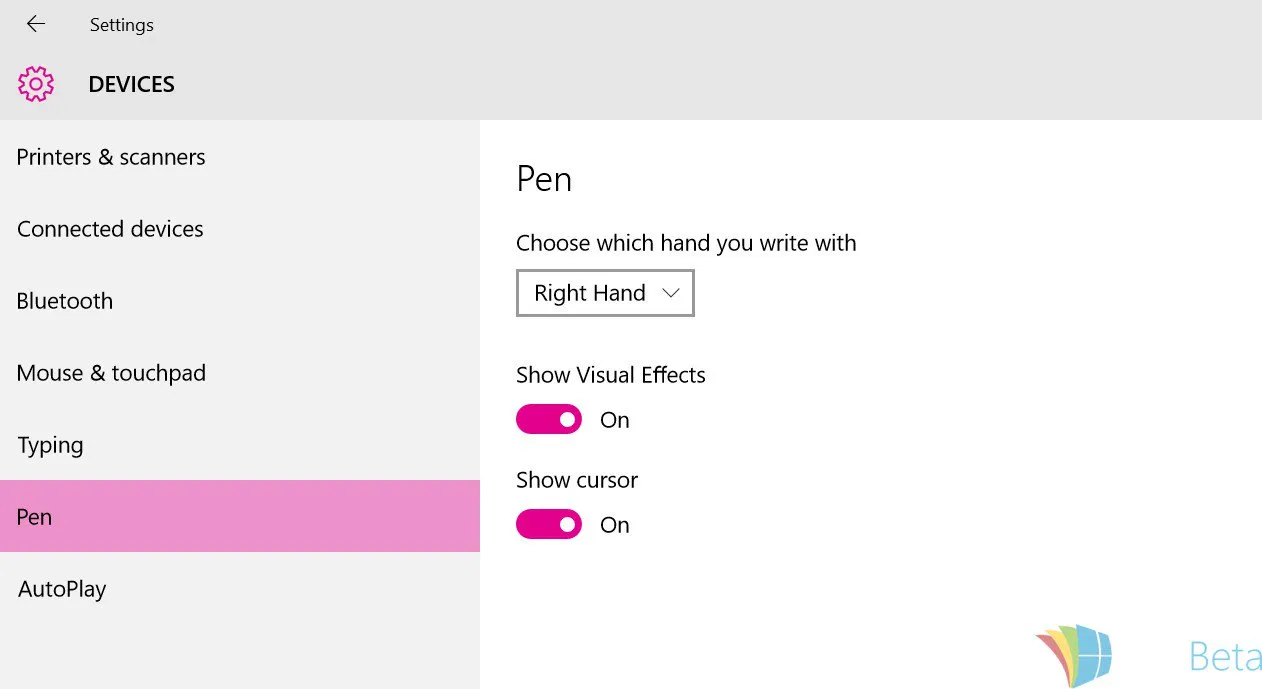Screen dimensions: 1262x689
Task: Click the Show cursor label
Action: click(x=577, y=480)
